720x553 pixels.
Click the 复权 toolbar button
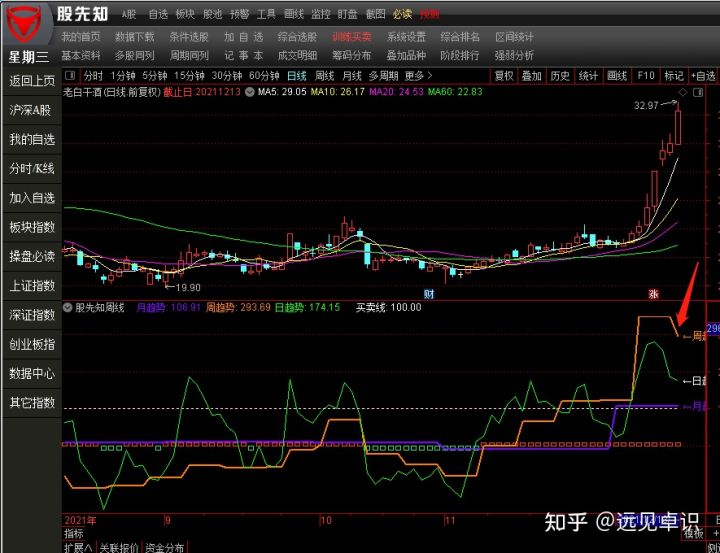coord(504,76)
